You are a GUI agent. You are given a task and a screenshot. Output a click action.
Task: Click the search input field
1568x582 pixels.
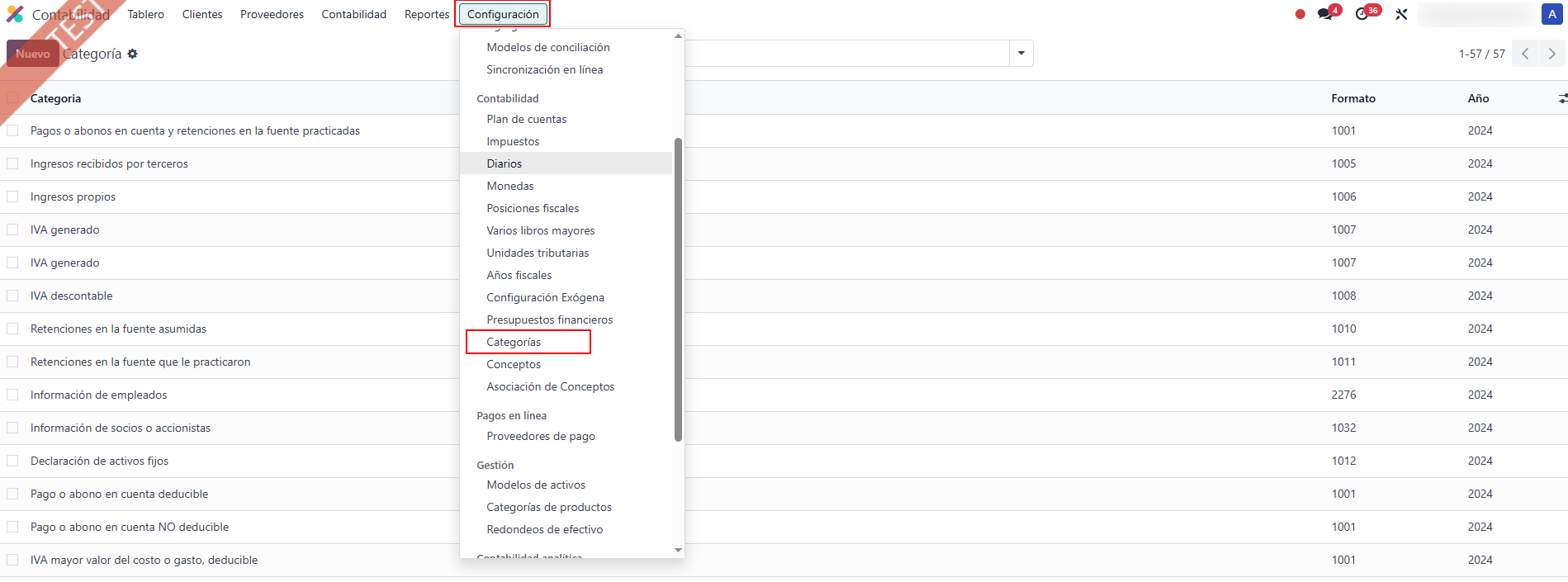click(846, 54)
